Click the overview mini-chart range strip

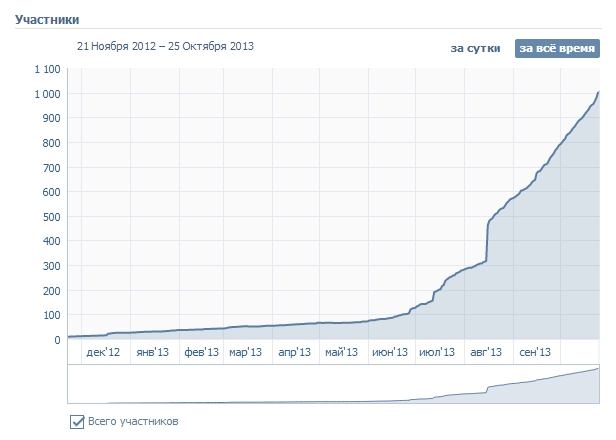(333, 385)
